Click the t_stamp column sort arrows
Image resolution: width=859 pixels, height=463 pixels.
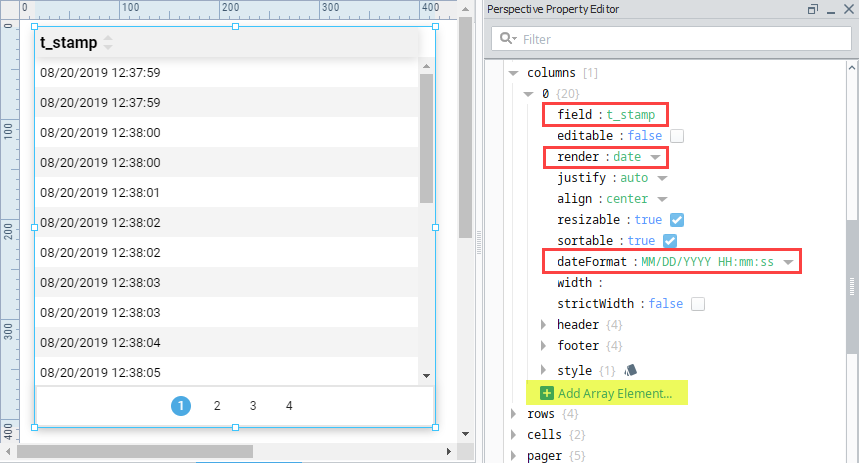[108, 42]
